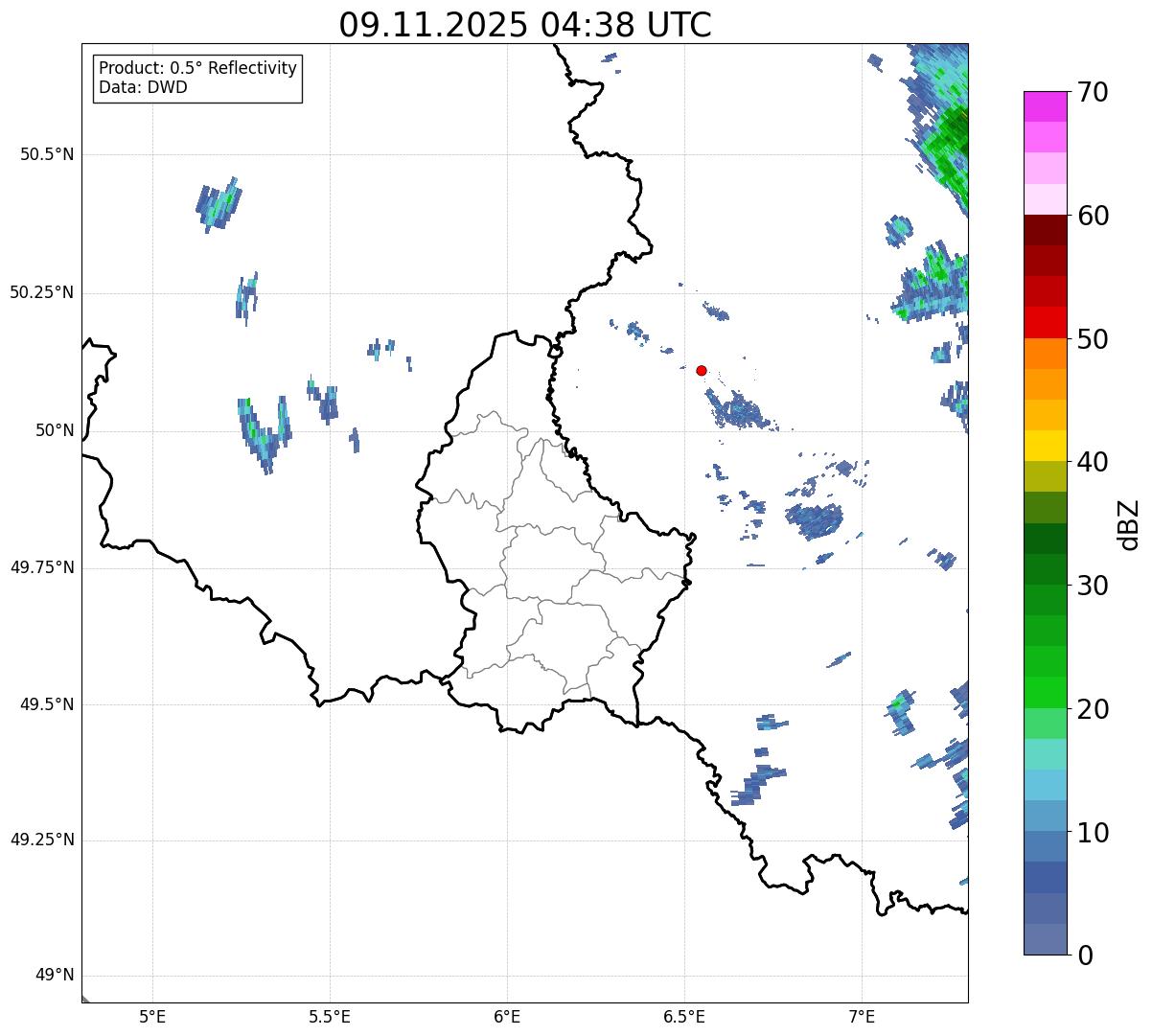Click the 49.75°N latitude label
Image resolution: width=1152 pixels, height=1036 pixels.
tap(42, 567)
